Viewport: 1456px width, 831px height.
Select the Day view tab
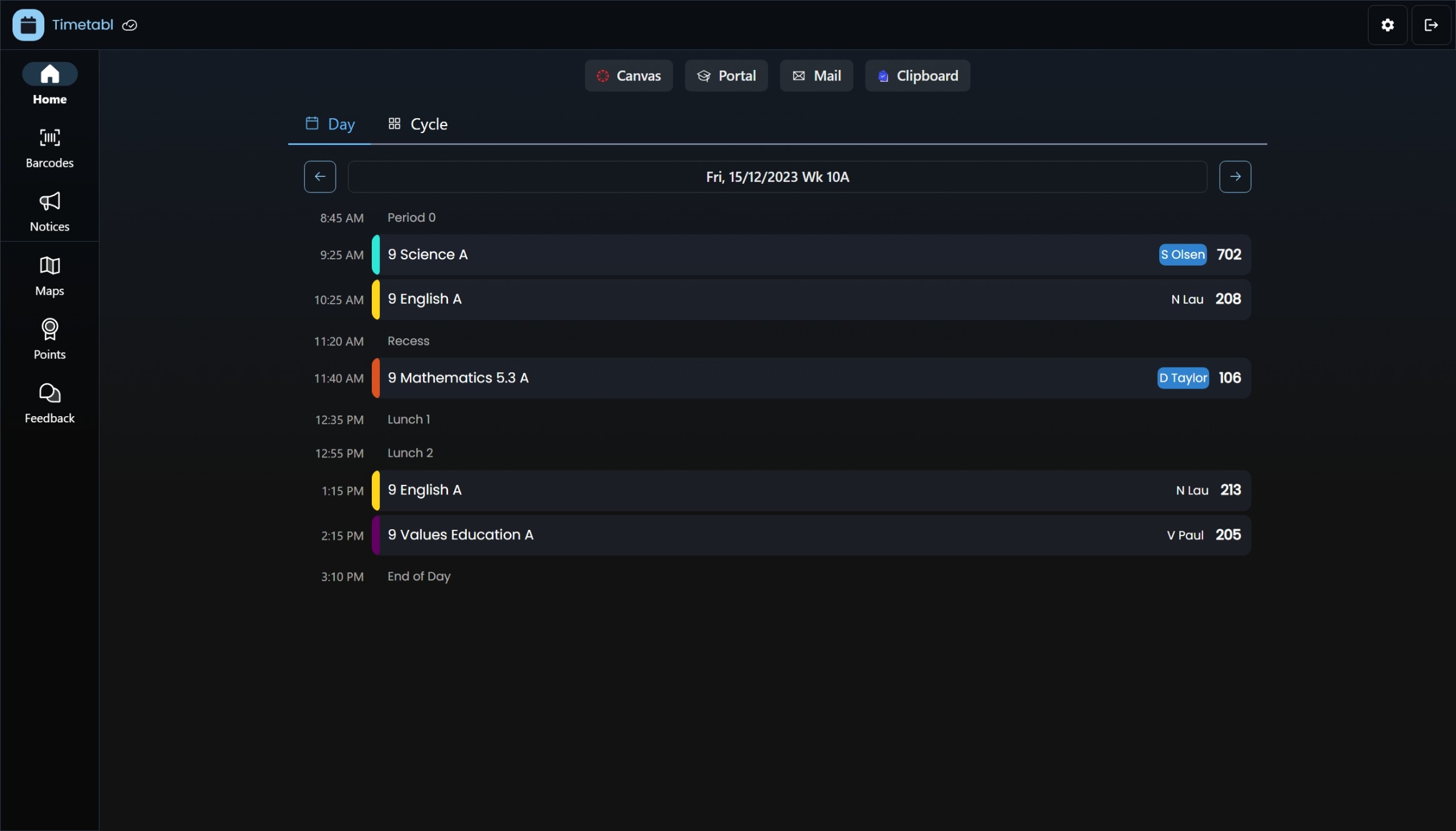329,124
